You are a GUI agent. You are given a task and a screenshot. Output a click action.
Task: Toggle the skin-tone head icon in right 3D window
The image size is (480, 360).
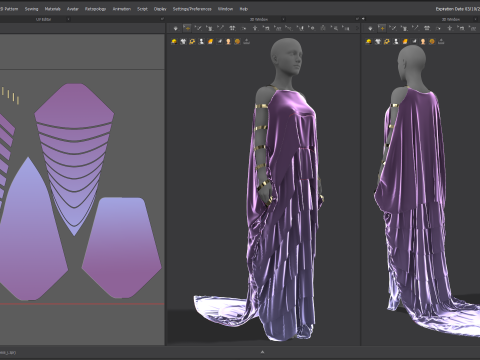(x=423, y=41)
